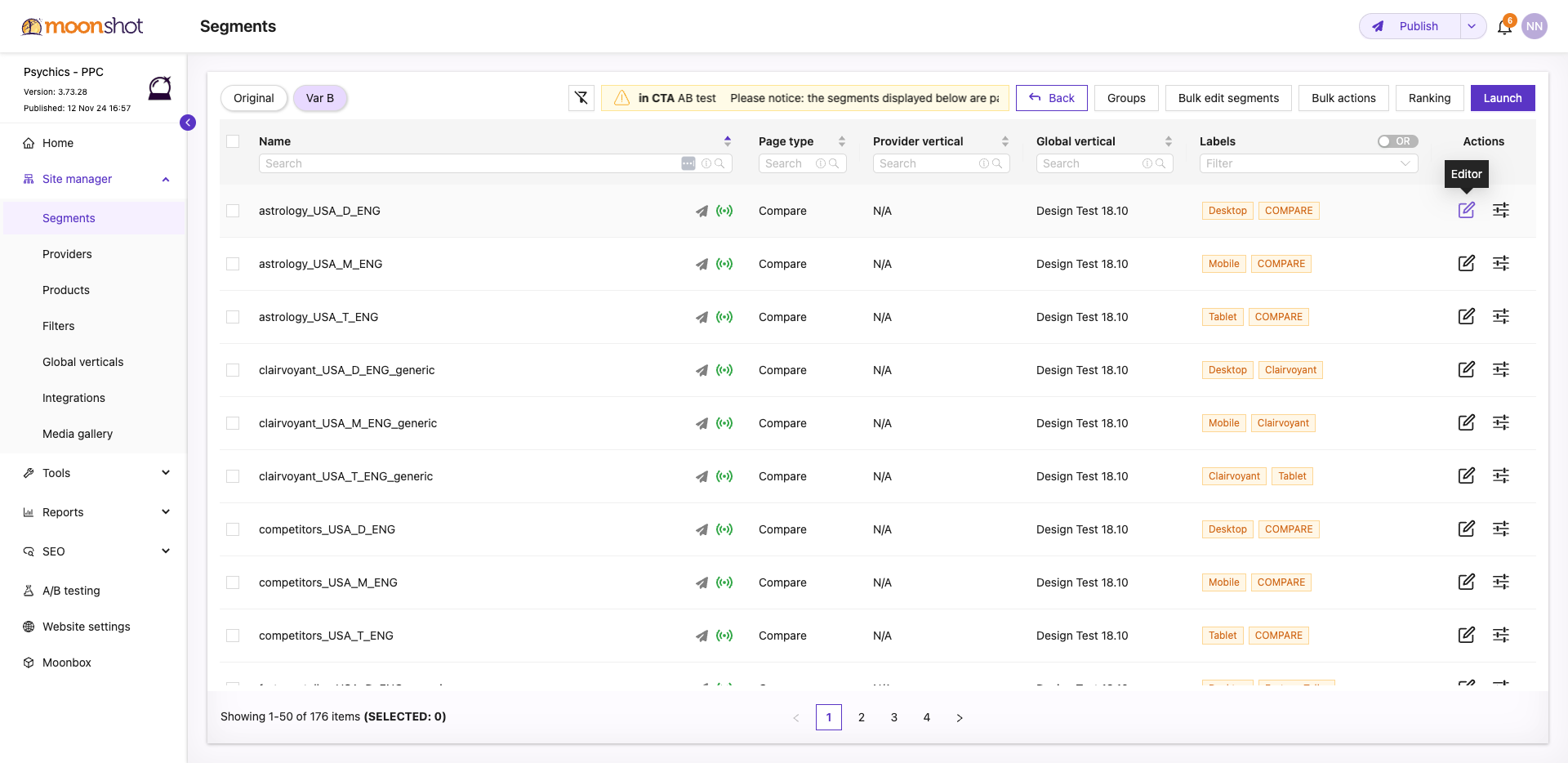This screenshot has width=1568, height=763.
Task: Open the editor for clairvoyant_USA_D_ENG_generic
Action: tap(1467, 369)
